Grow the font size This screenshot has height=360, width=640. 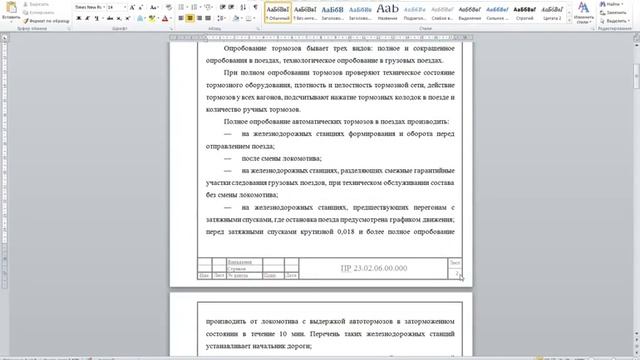pyautogui.click(x=132, y=7)
